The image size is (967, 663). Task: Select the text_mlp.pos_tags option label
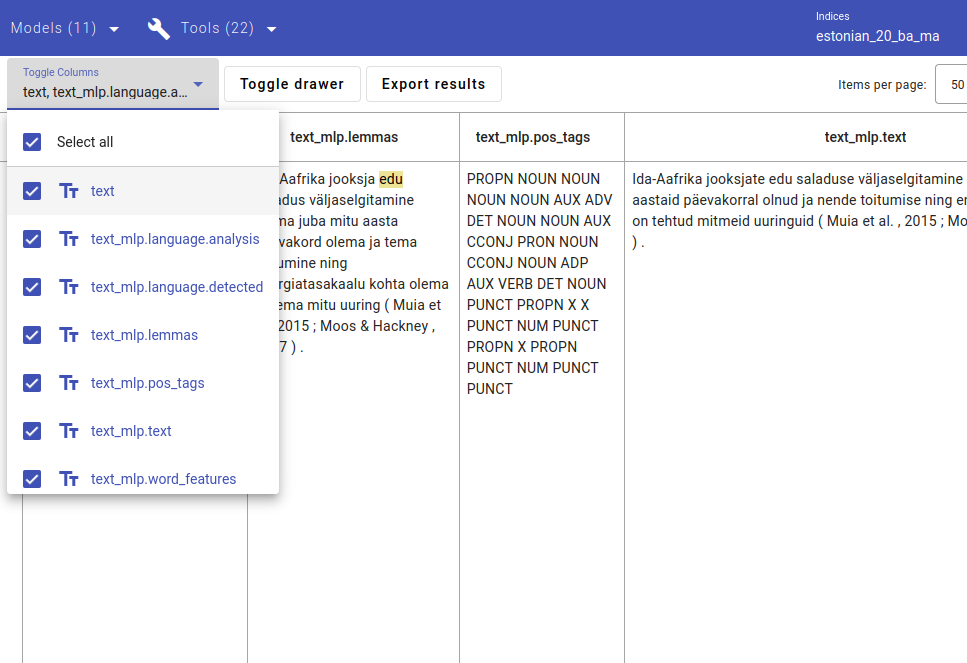(147, 384)
